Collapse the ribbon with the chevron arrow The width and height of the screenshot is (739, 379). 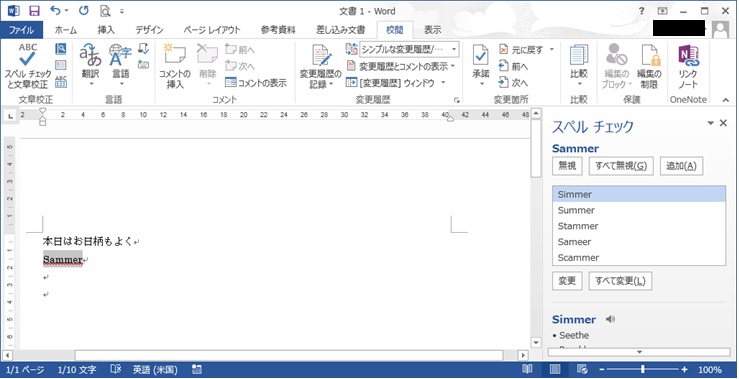pyautogui.click(x=725, y=100)
